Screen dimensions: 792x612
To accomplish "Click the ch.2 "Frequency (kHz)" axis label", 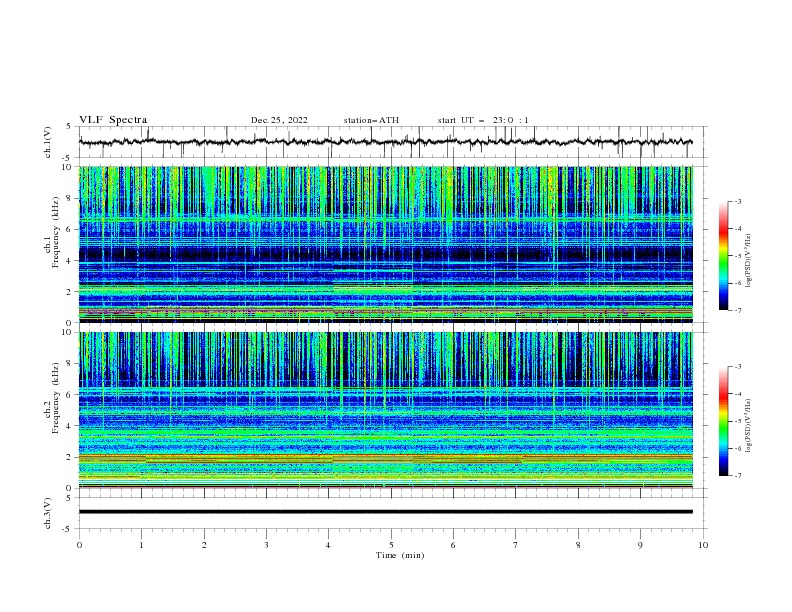I will [56, 397].
